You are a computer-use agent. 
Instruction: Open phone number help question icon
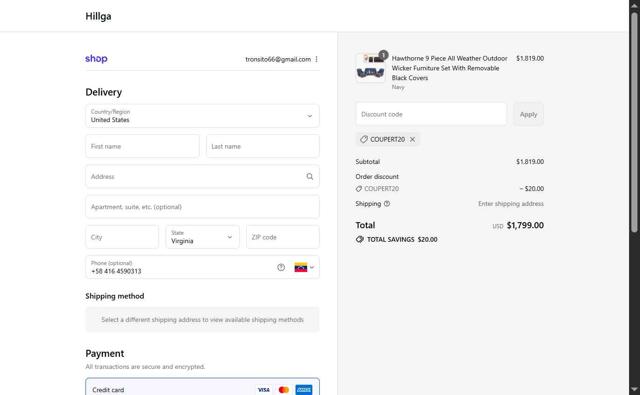tap(281, 267)
